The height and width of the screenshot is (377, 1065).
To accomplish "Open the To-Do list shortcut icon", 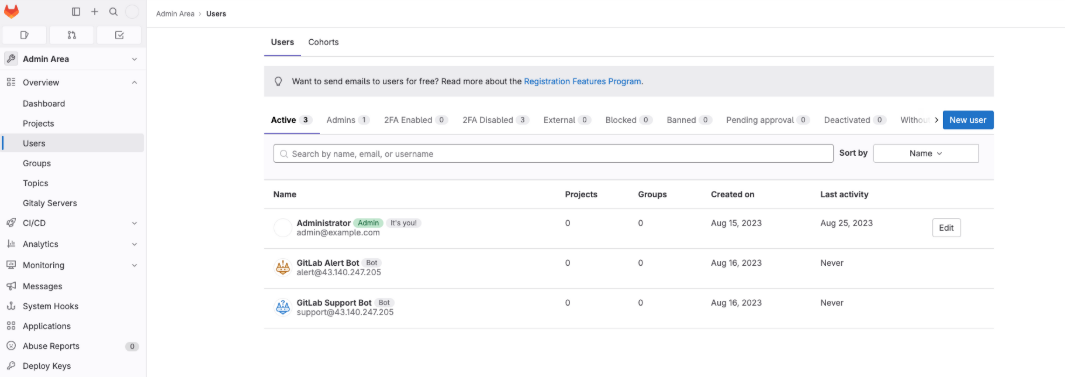I will click(x=119, y=35).
